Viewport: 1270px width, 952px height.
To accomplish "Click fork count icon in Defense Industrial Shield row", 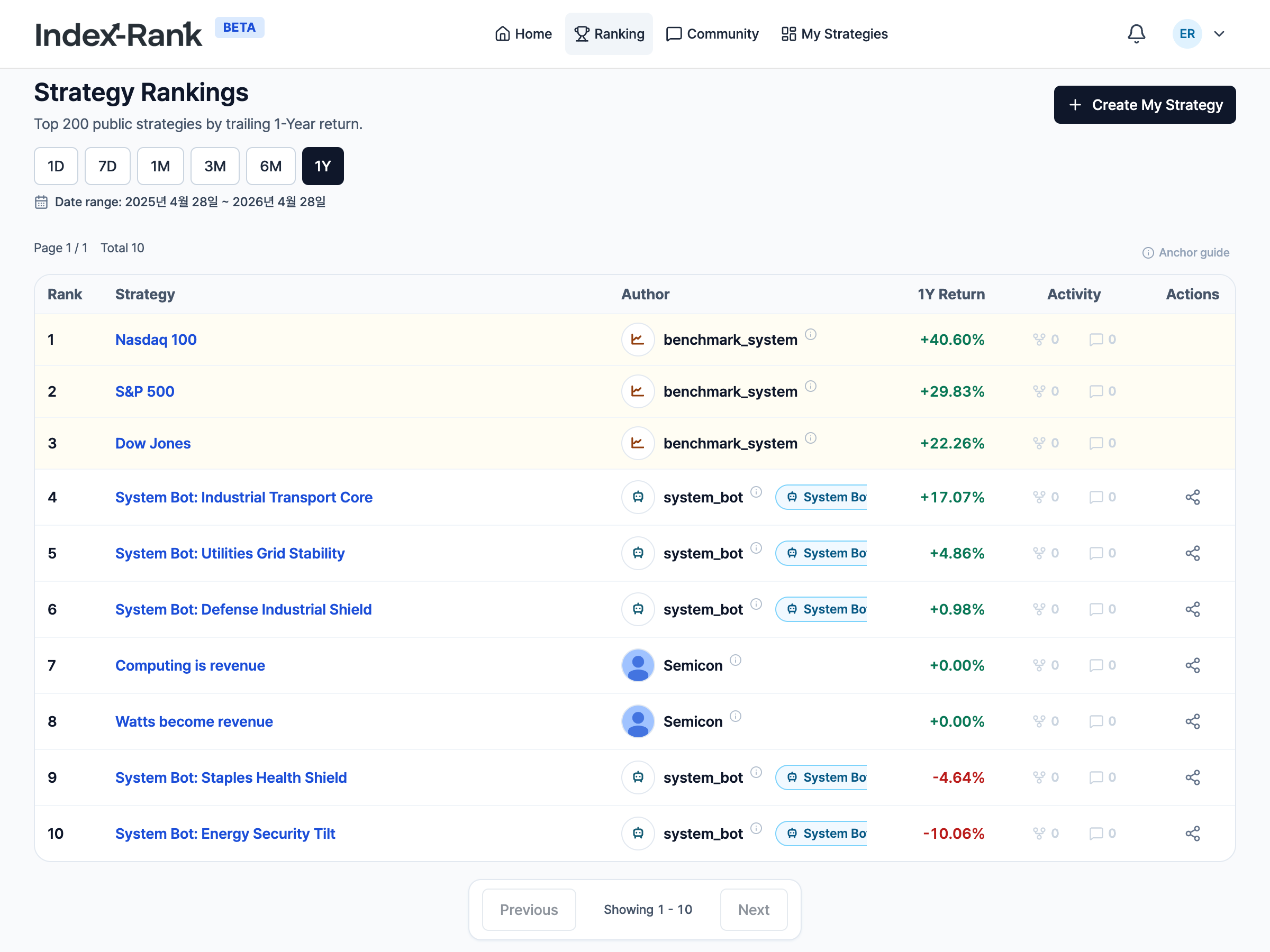I will tap(1039, 609).
